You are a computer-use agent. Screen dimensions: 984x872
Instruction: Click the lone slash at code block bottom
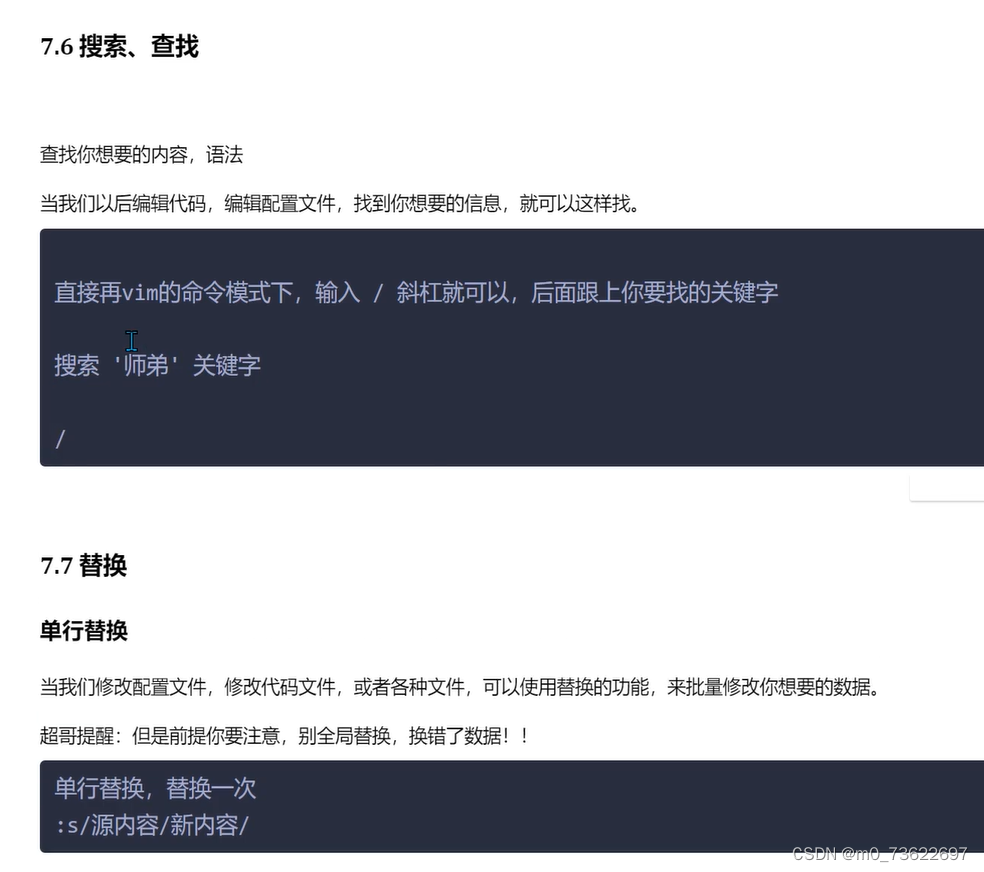[x=60, y=439]
